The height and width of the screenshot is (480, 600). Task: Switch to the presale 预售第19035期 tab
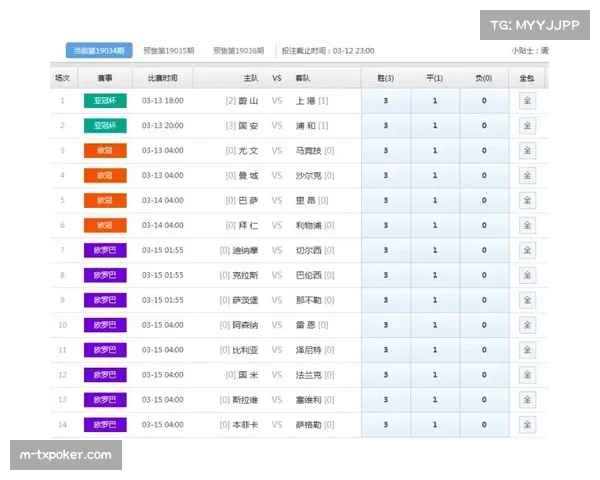click(x=161, y=50)
